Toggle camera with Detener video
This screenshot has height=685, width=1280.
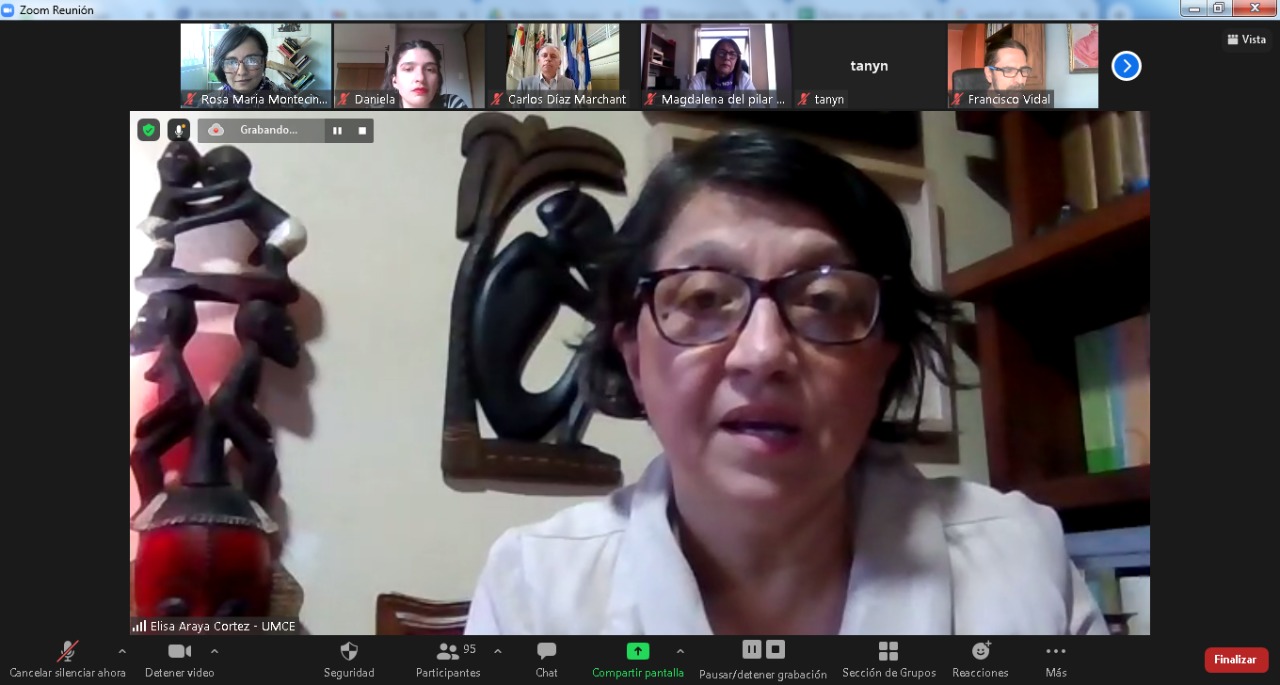[x=179, y=659]
